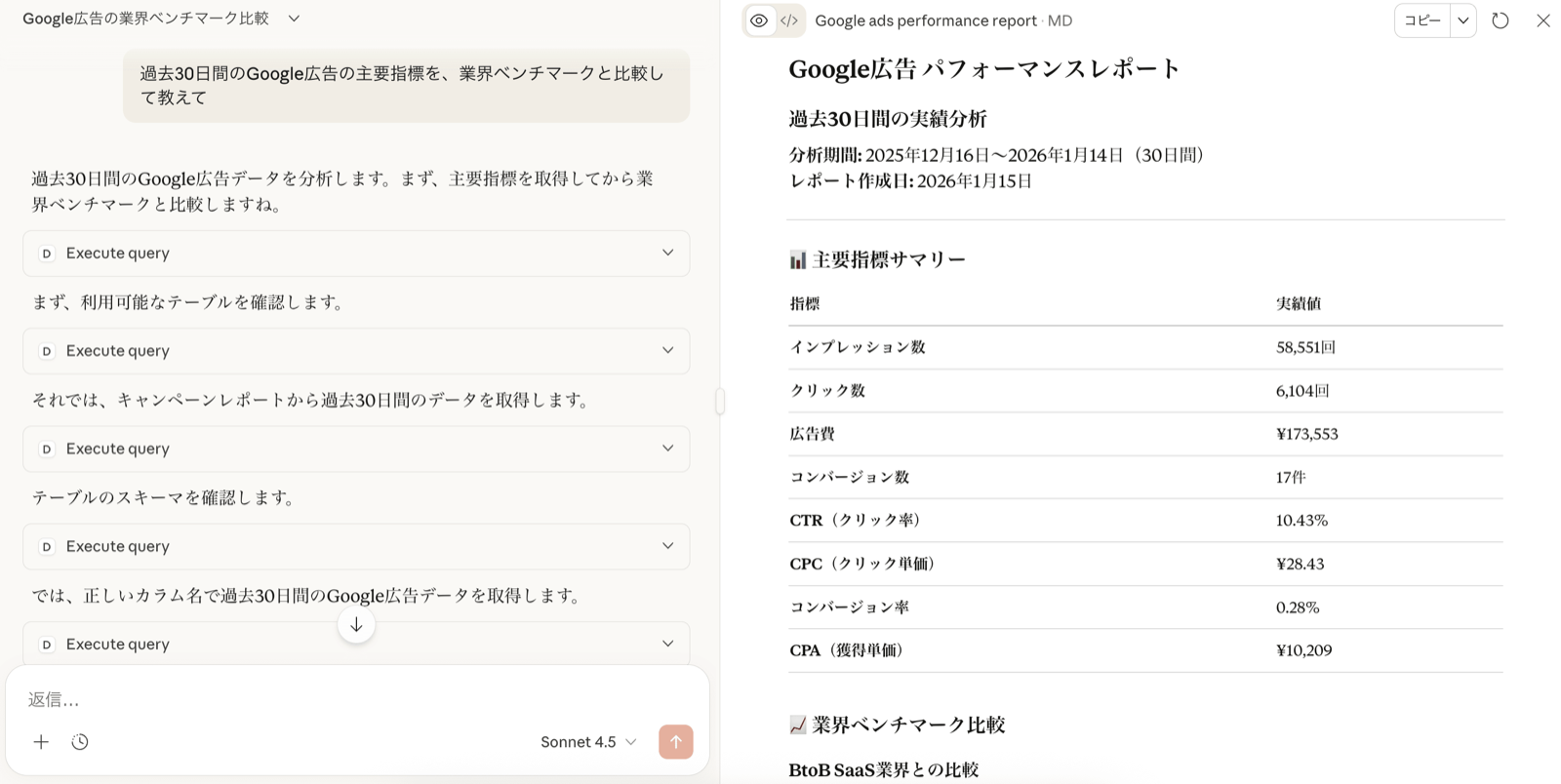Image resolution: width=1561 pixels, height=784 pixels.
Task: Click the 返信… reply input field
Action: click(357, 699)
